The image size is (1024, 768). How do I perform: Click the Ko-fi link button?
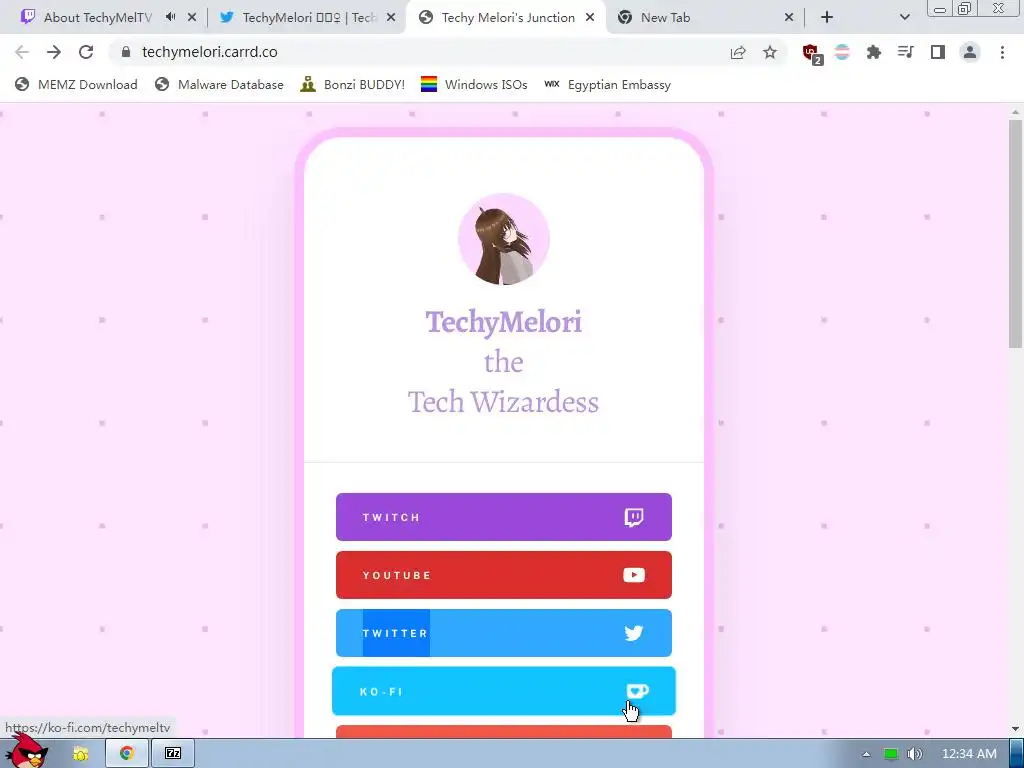click(504, 691)
